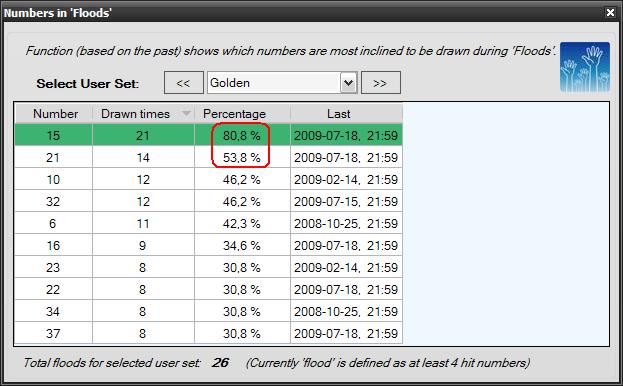Click the raised hands Floods icon
The height and width of the screenshot is (386, 623).
[x=585, y=68]
